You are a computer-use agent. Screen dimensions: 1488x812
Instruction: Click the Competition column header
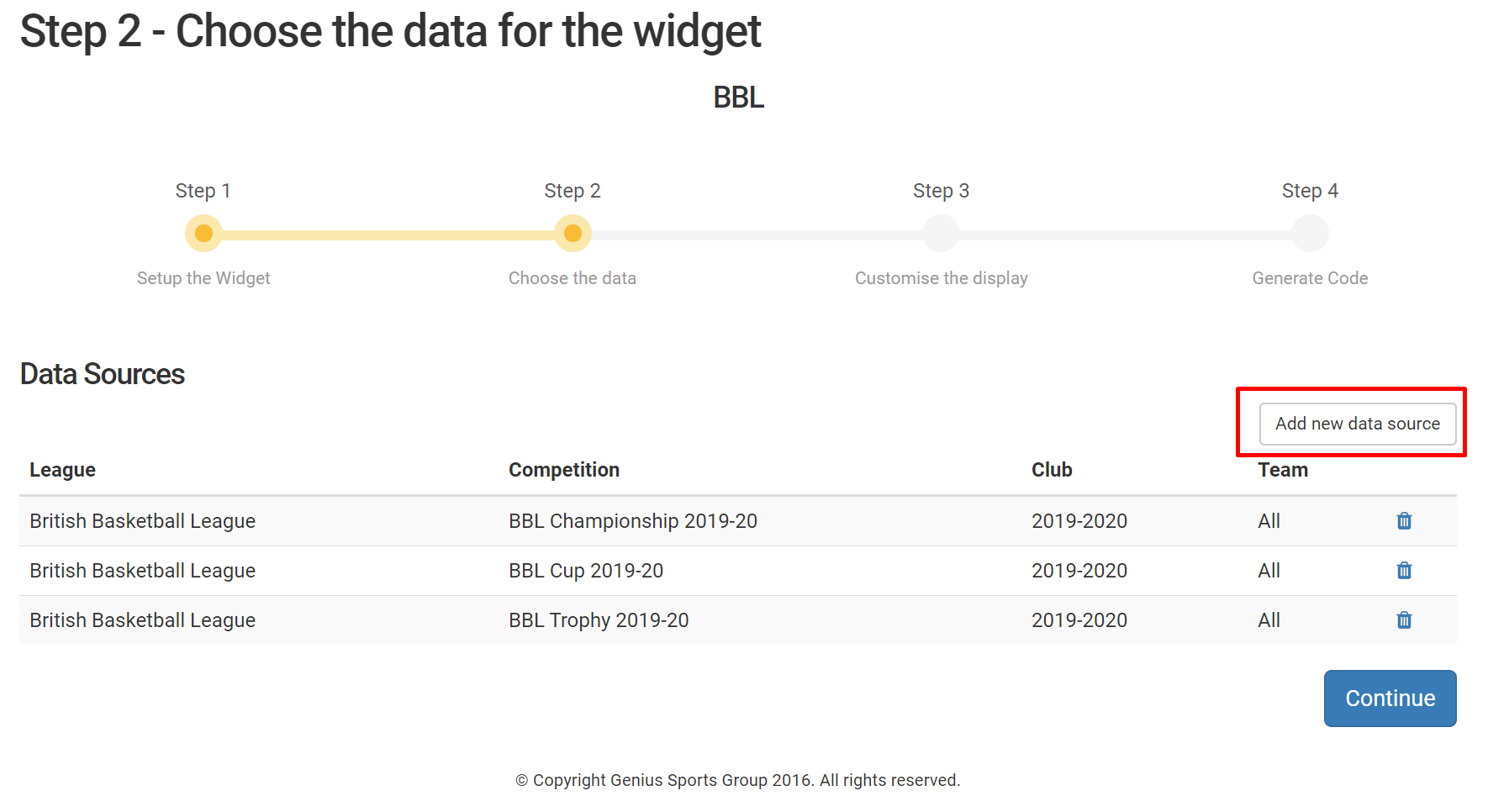click(564, 470)
